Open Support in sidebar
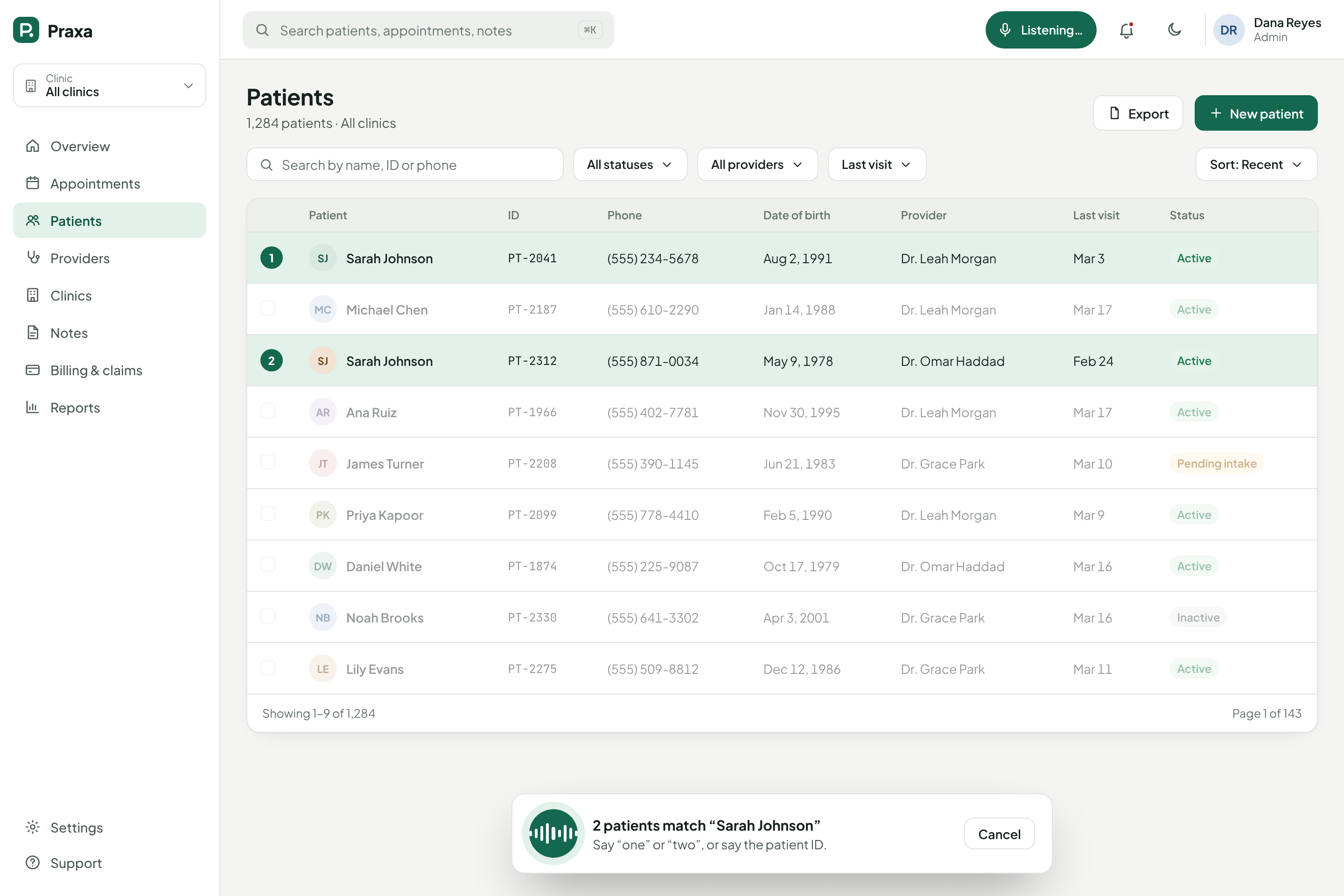The height and width of the screenshot is (896, 1344). 110,863
